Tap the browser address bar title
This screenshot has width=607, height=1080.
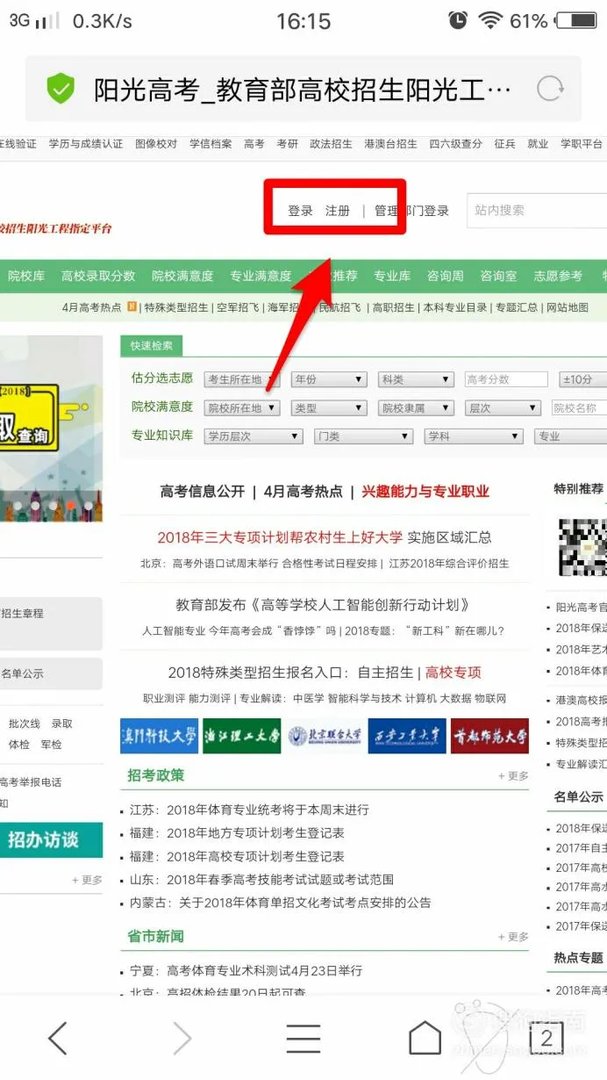pyautogui.click(x=302, y=90)
